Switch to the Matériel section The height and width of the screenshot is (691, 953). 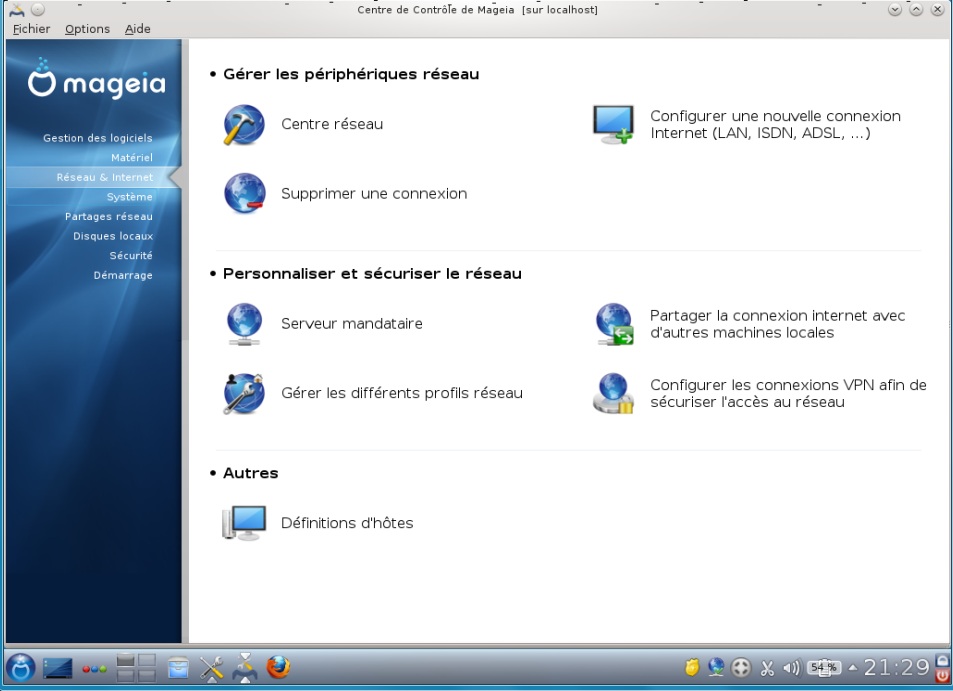click(x=132, y=157)
